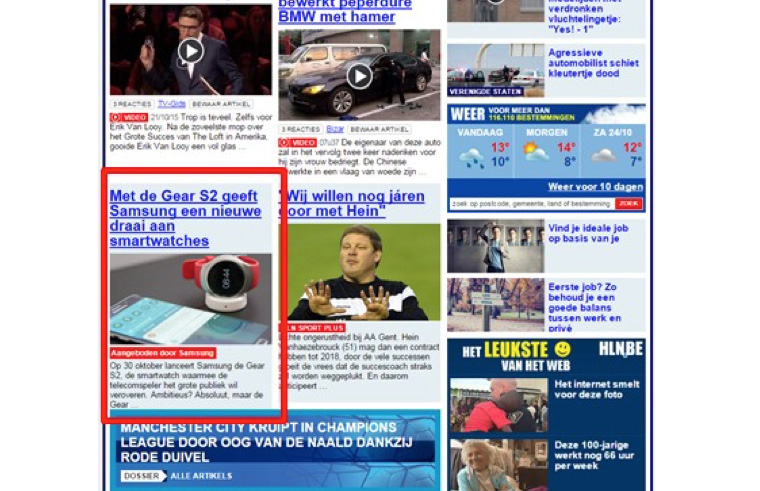Open reacties under the BMW video
This screenshot has width=760, height=491.
301,129
